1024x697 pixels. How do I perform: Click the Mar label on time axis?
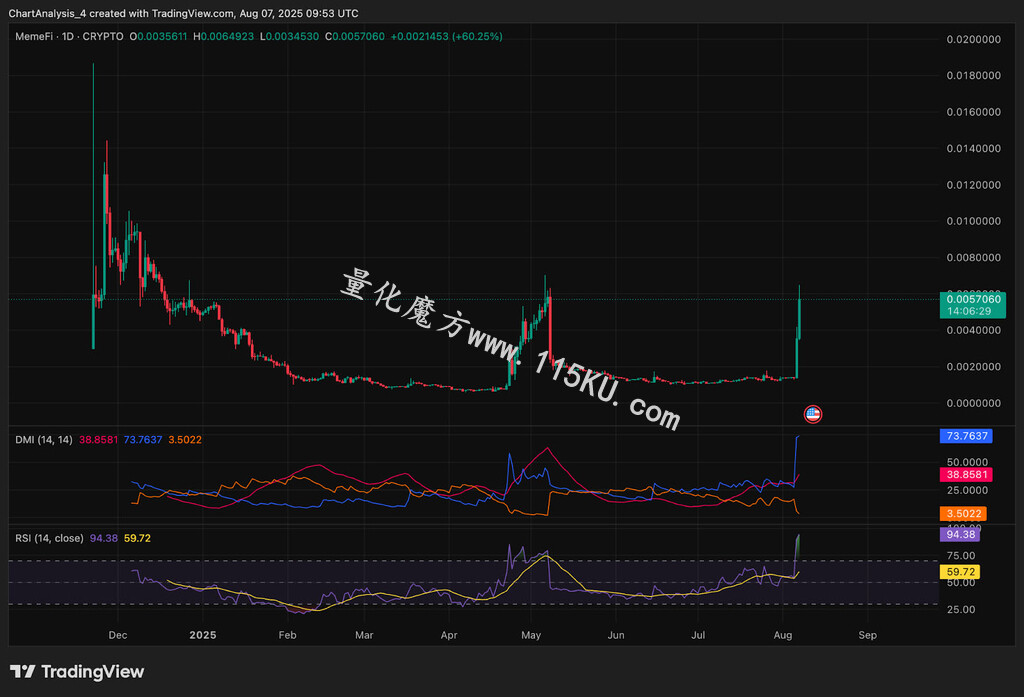pyautogui.click(x=364, y=635)
